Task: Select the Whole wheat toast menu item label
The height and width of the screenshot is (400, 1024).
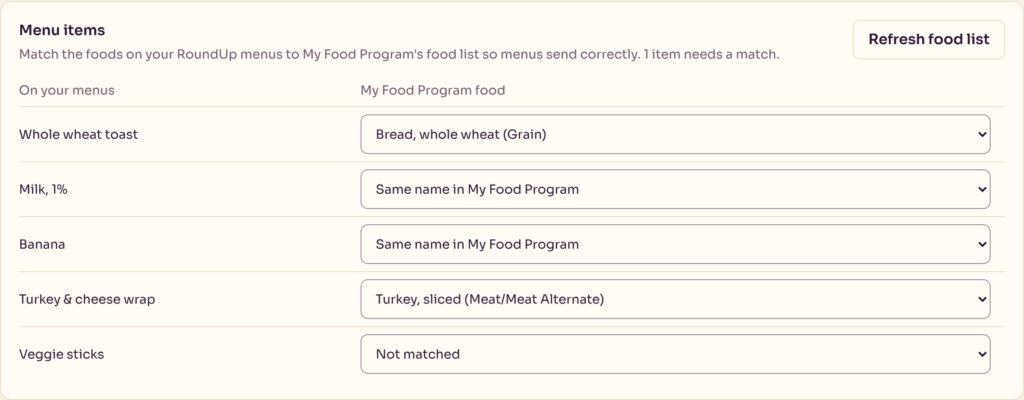Action: 78,135
